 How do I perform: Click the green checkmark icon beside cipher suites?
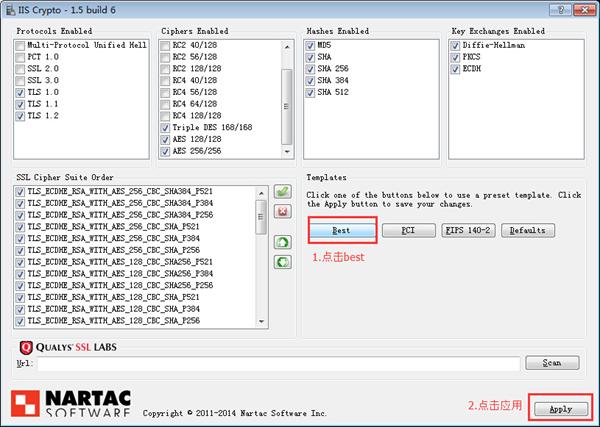pyautogui.click(x=282, y=192)
